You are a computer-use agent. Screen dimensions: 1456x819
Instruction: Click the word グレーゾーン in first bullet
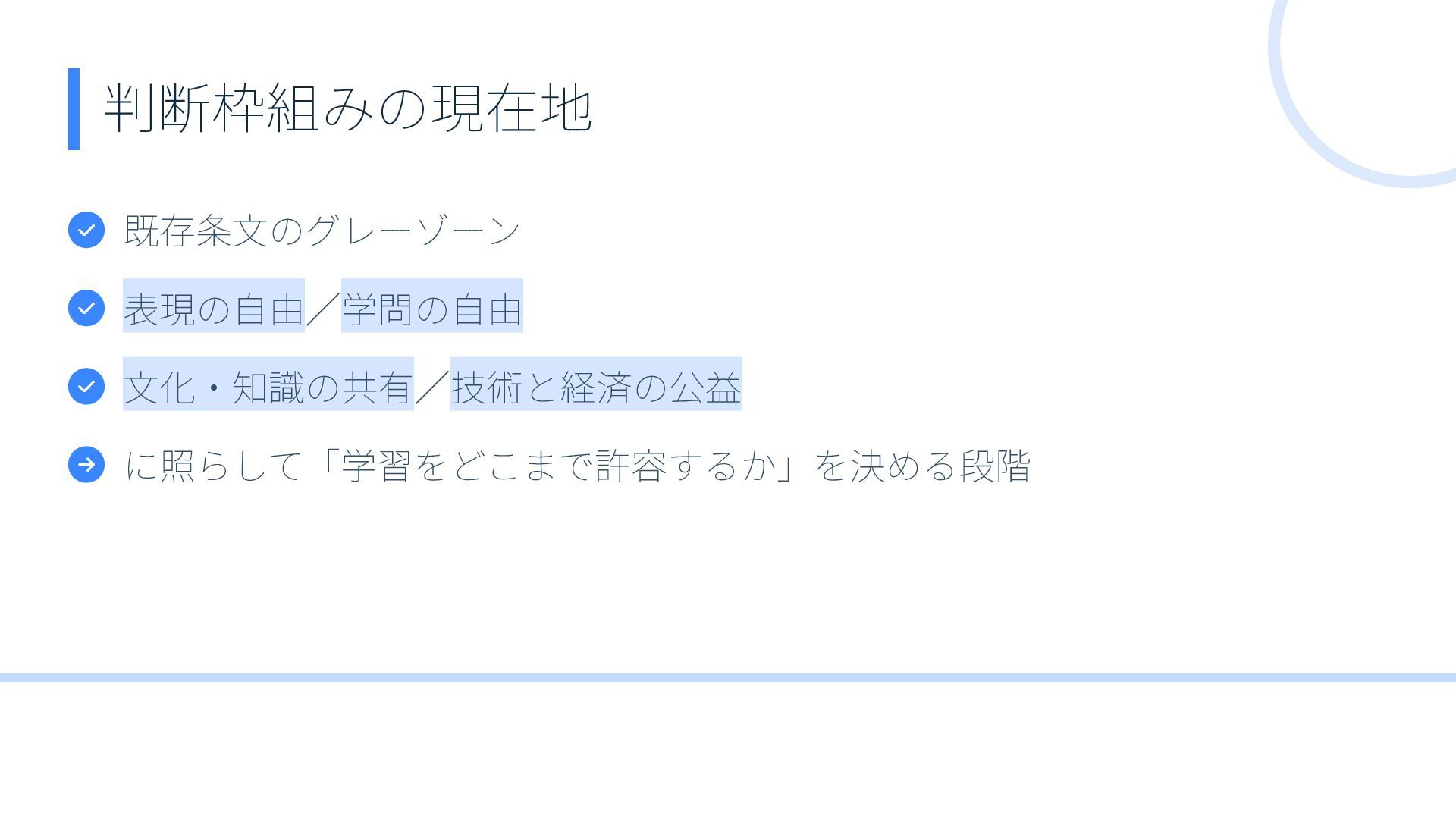pos(413,230)
